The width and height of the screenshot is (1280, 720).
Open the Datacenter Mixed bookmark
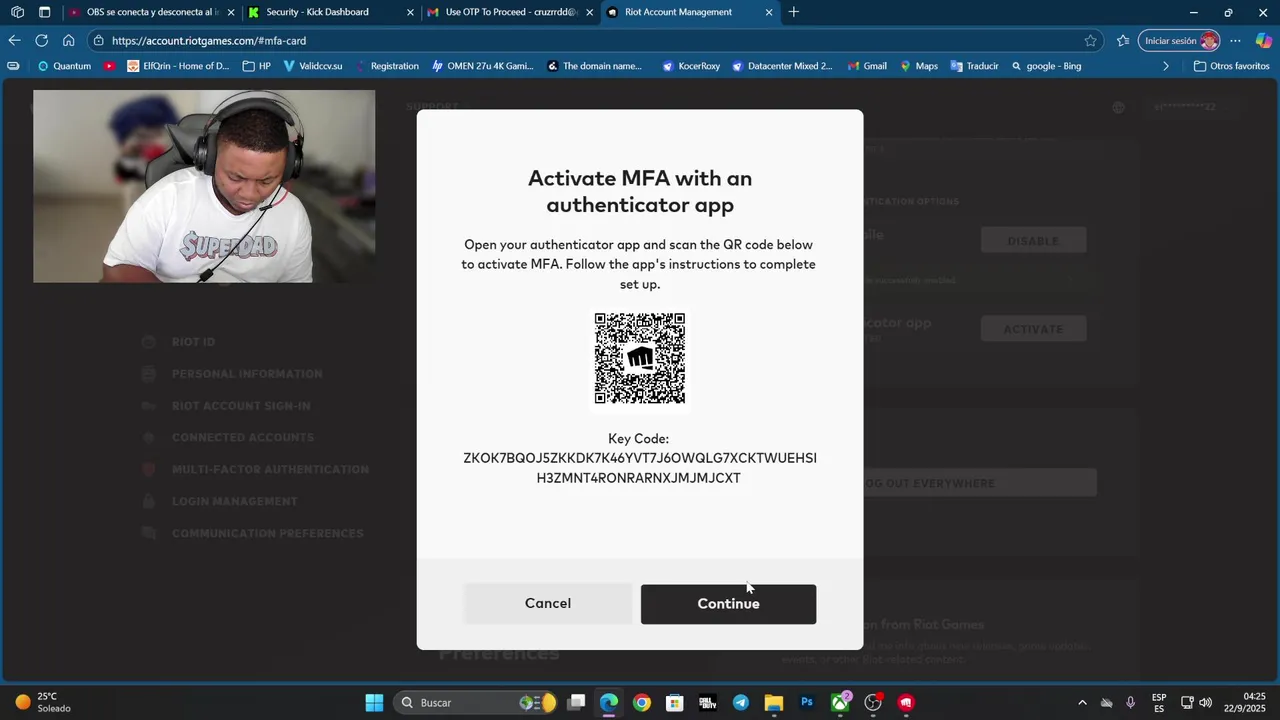(x=782, y=66)
